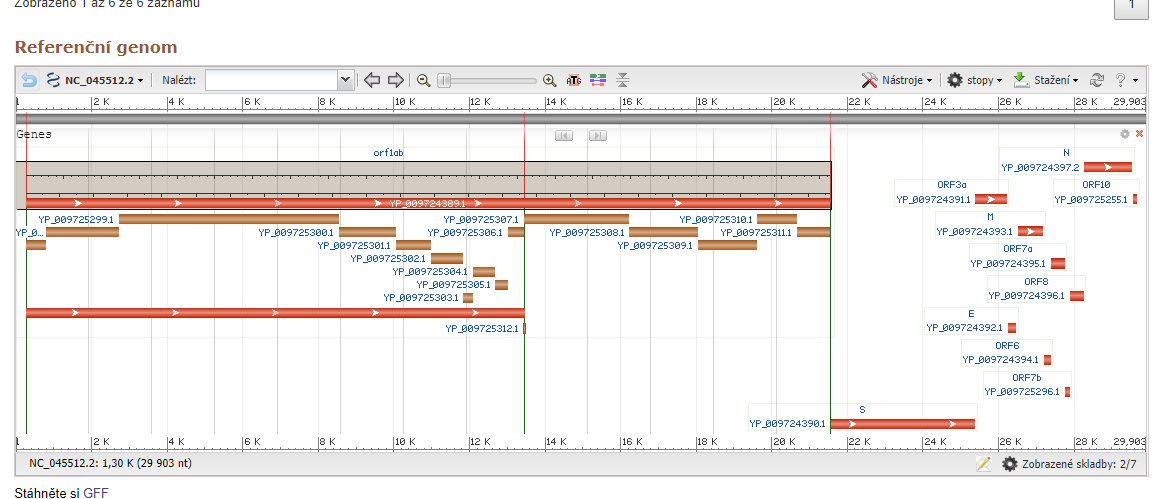1170x499 pixels.
Task: Open the feedback note pencil icon
Action: [x=983, y=464]
